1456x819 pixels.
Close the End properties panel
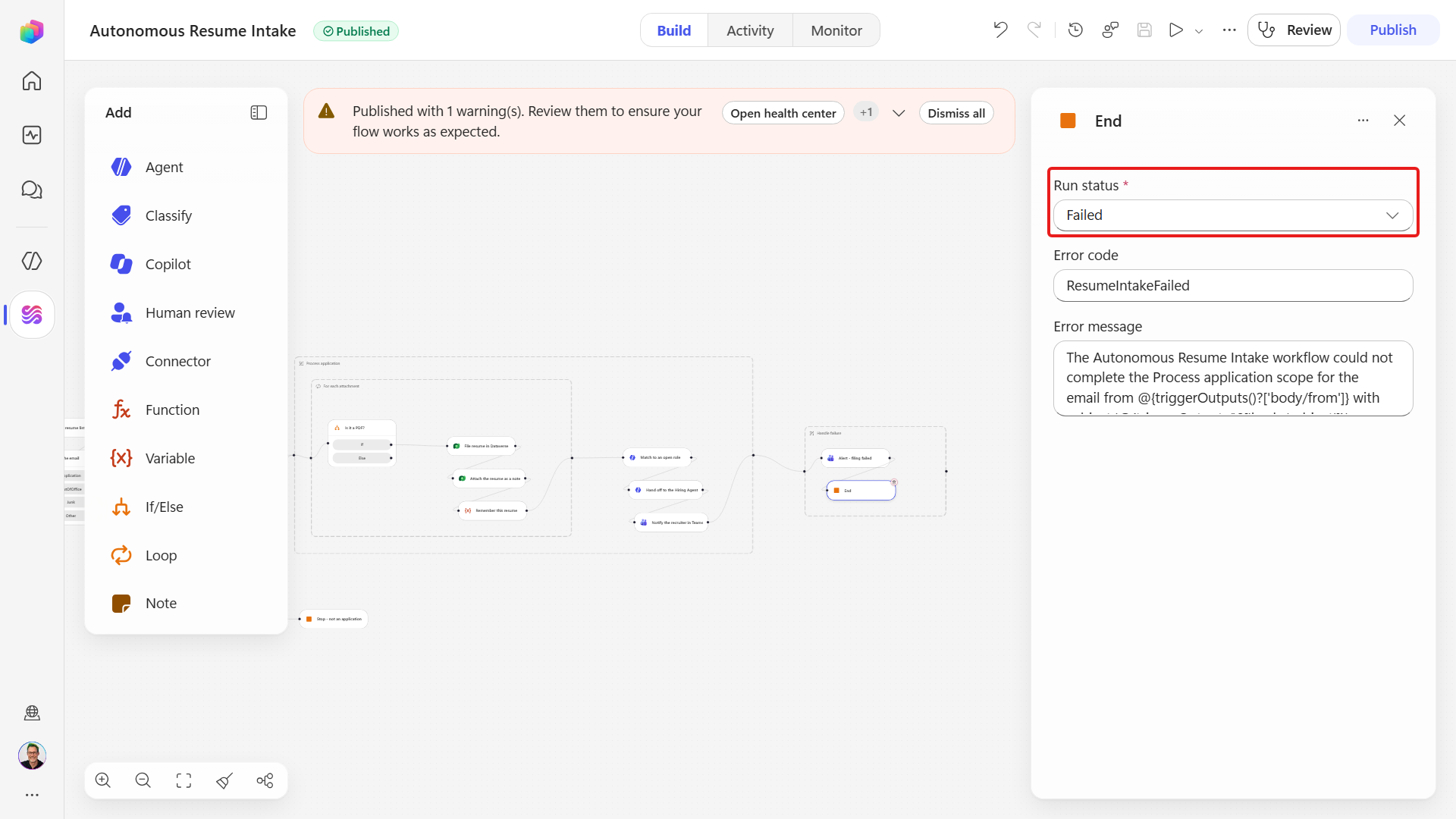(1400, 121)
